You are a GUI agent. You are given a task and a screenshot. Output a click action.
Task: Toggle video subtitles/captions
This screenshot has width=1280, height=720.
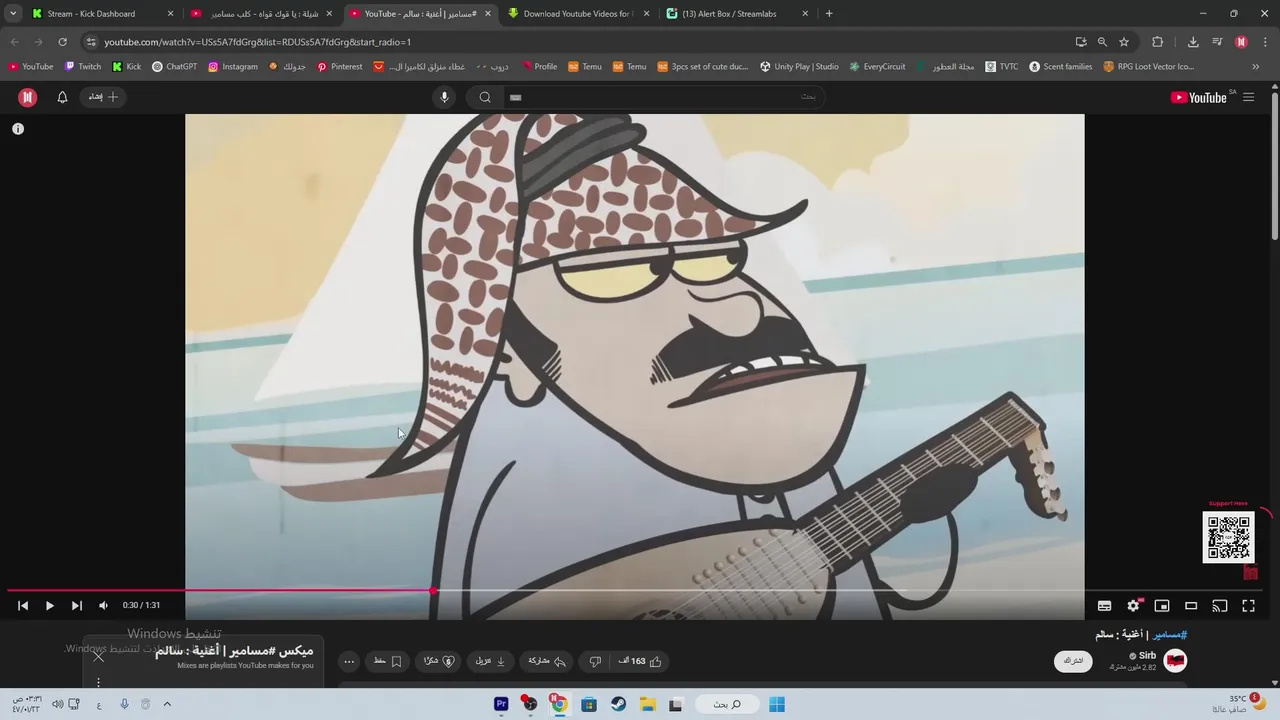(x=1104, y=605)
